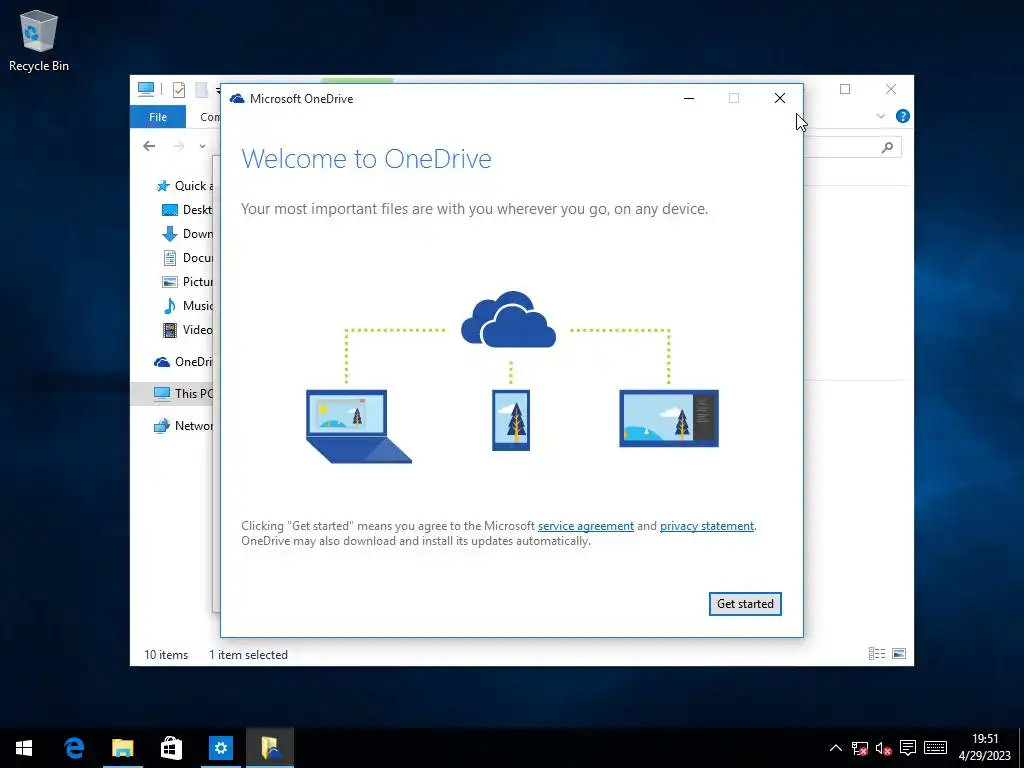Click the network status tray icon
The image size is (1024, 768).
pos(859,748)
